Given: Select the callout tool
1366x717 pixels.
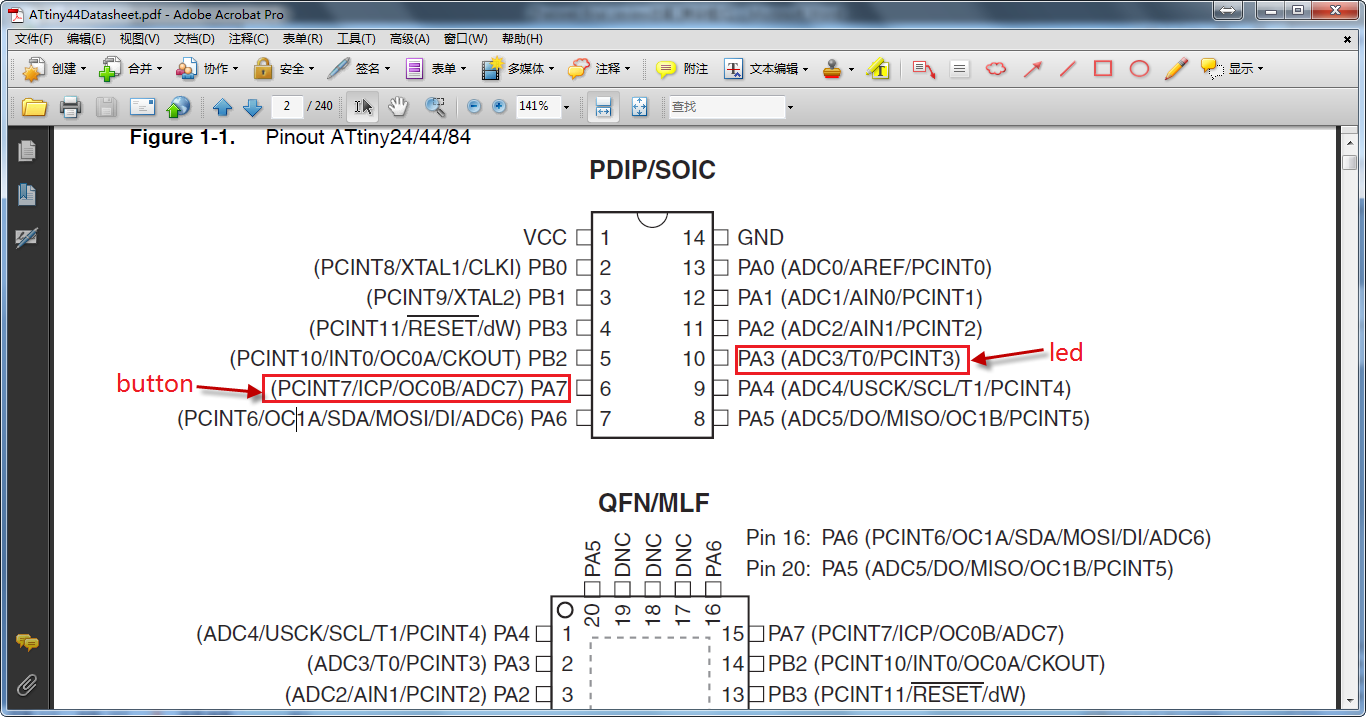Looking at the screenshot, I should [924, 69].
